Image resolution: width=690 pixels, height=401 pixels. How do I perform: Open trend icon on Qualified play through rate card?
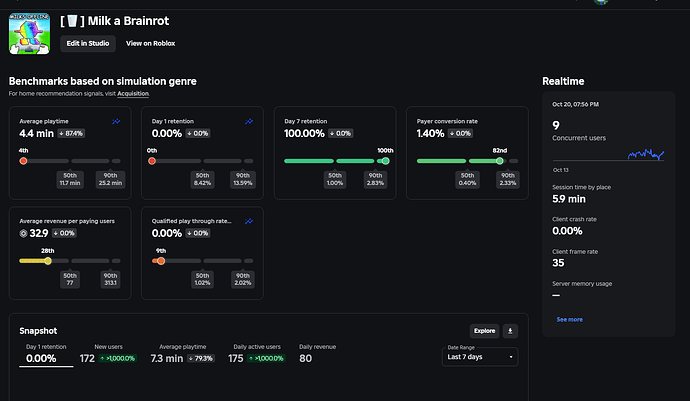[x=249, y=220]
